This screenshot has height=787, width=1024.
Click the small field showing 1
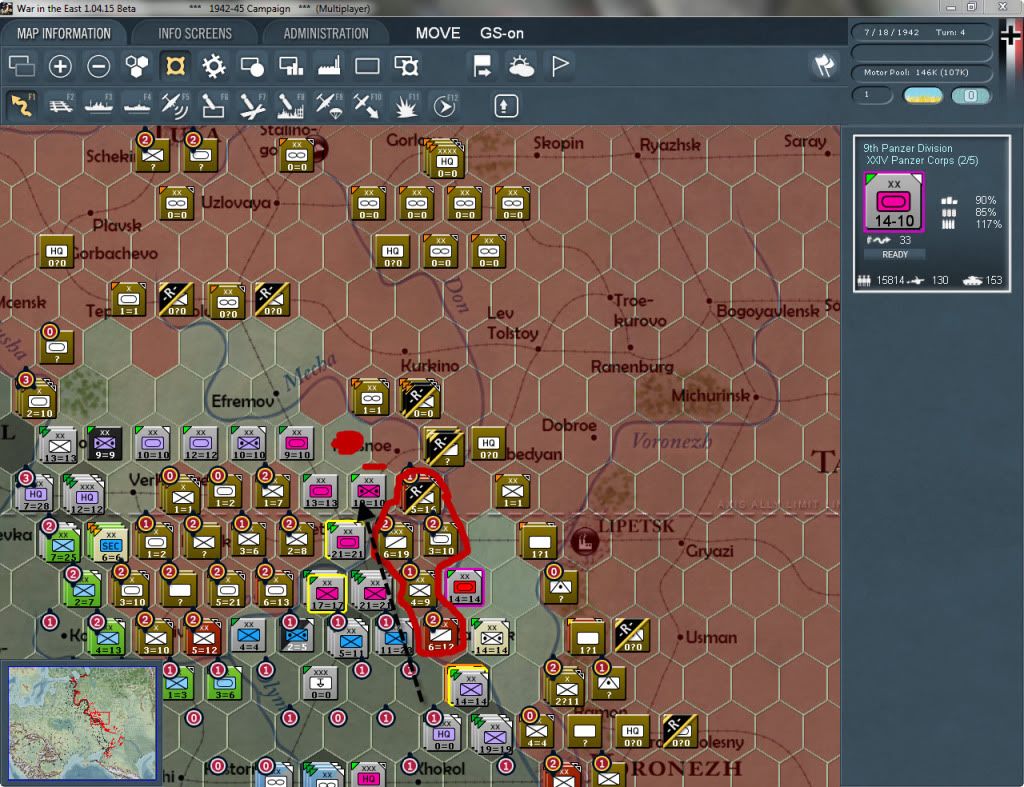872,95
